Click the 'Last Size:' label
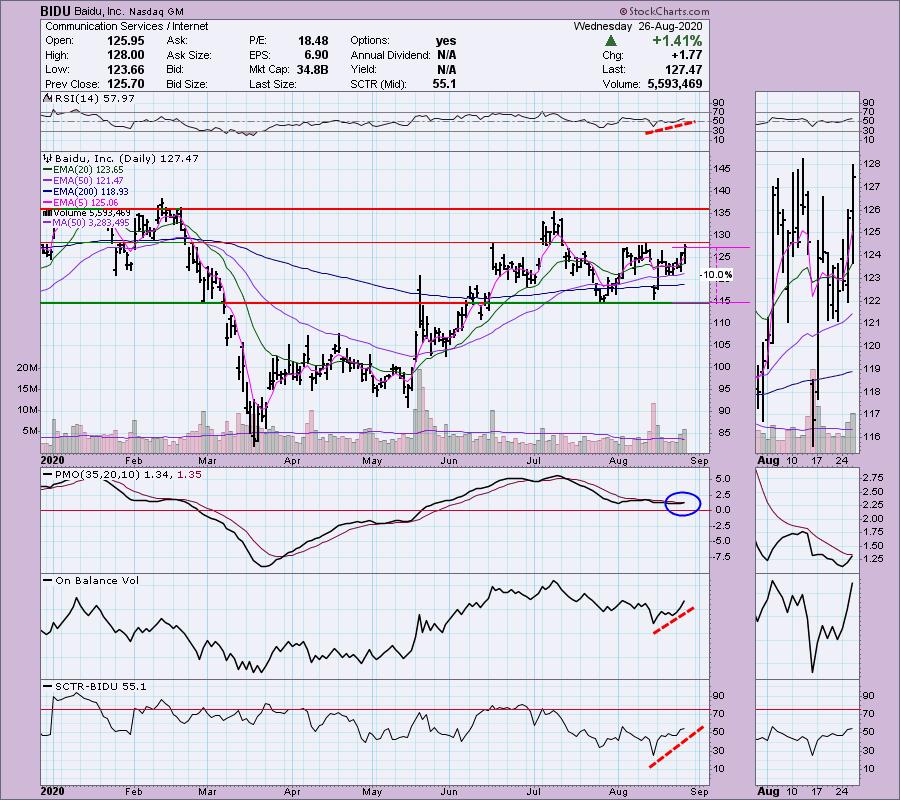 [273, 84]
